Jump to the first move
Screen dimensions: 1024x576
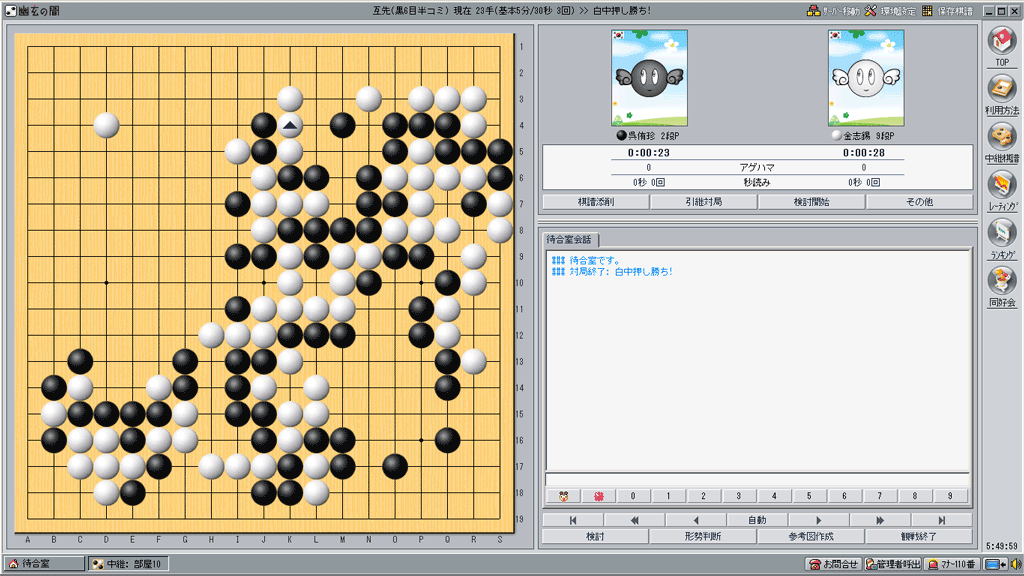(x=572, y=520)
